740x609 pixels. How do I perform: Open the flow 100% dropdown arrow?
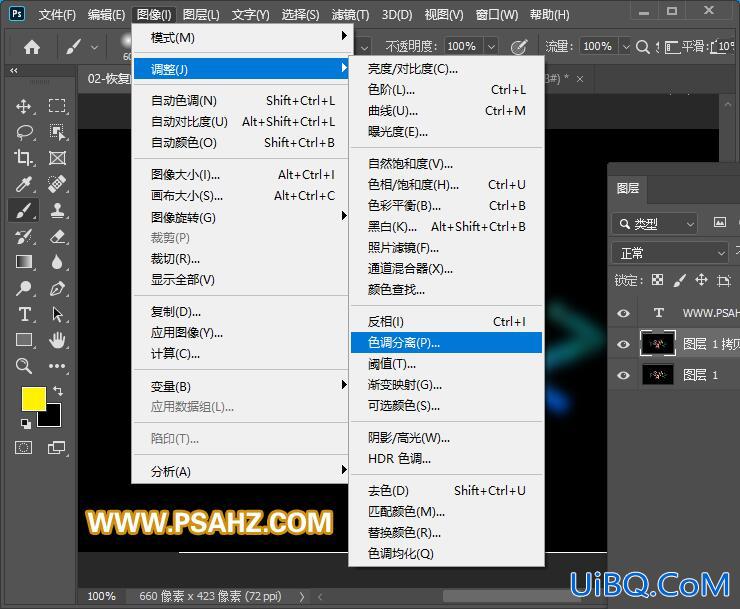tap(626, 47)
